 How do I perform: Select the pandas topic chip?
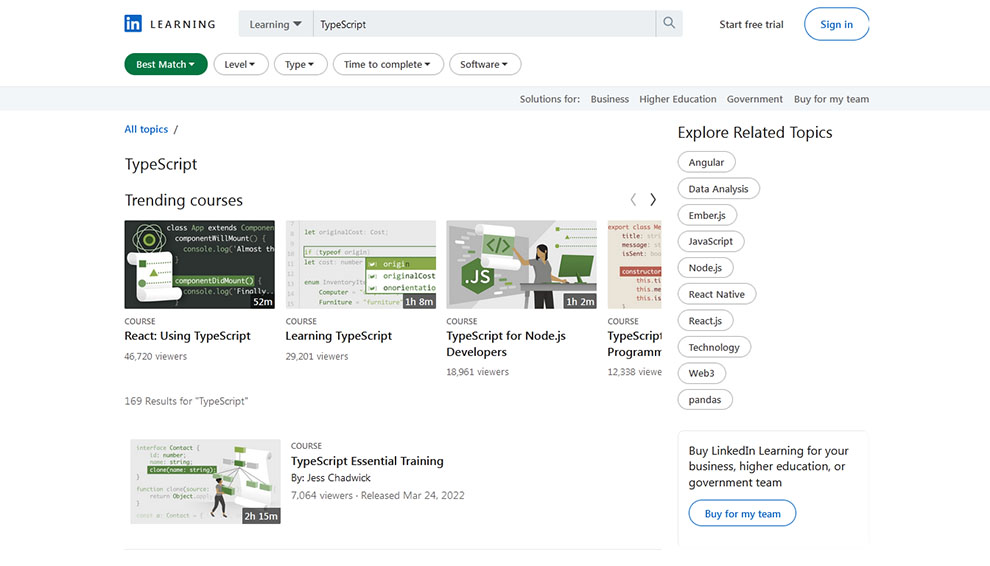point(705,400)
